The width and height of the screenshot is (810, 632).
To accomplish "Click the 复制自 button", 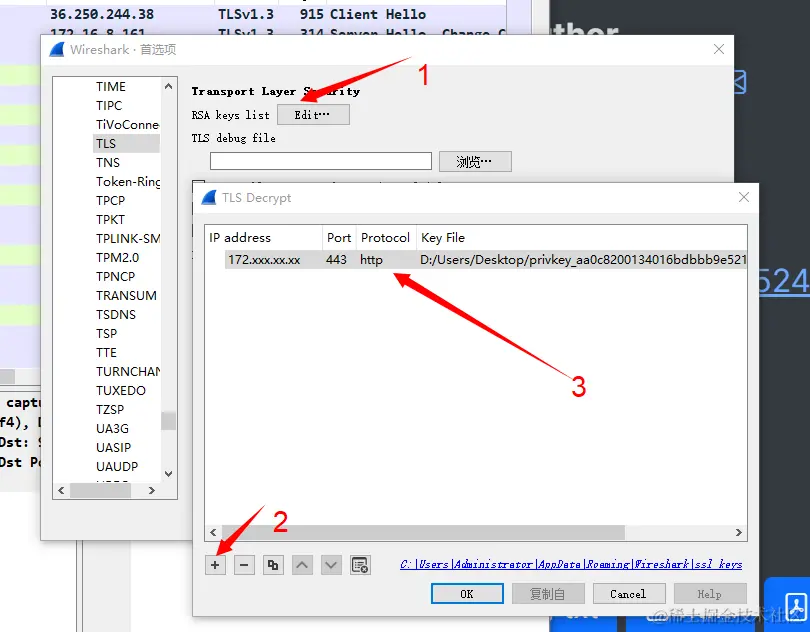I will pos(548,594).
